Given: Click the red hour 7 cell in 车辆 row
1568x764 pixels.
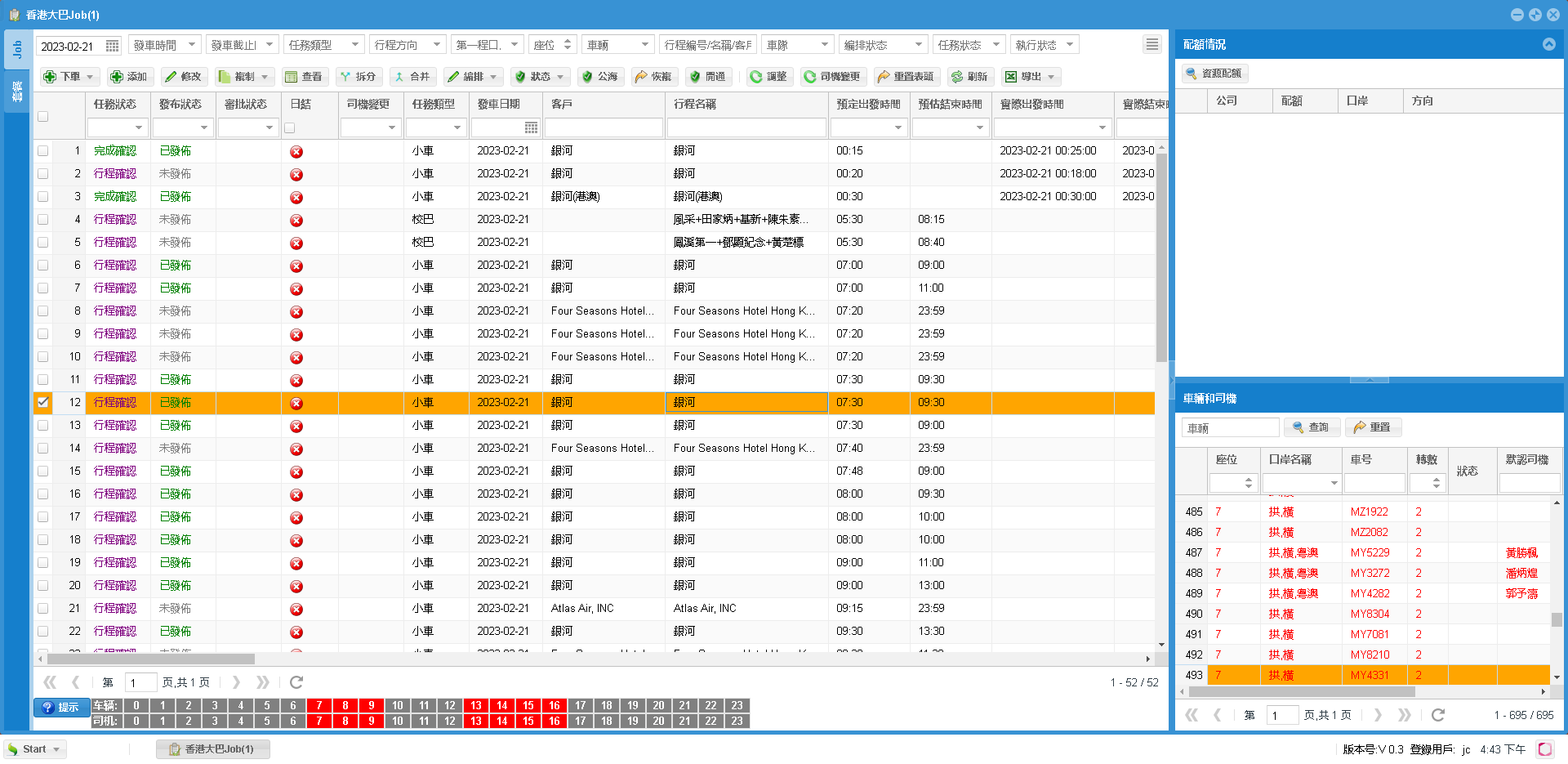Looking at the screenshot, I should coord(318,706).
